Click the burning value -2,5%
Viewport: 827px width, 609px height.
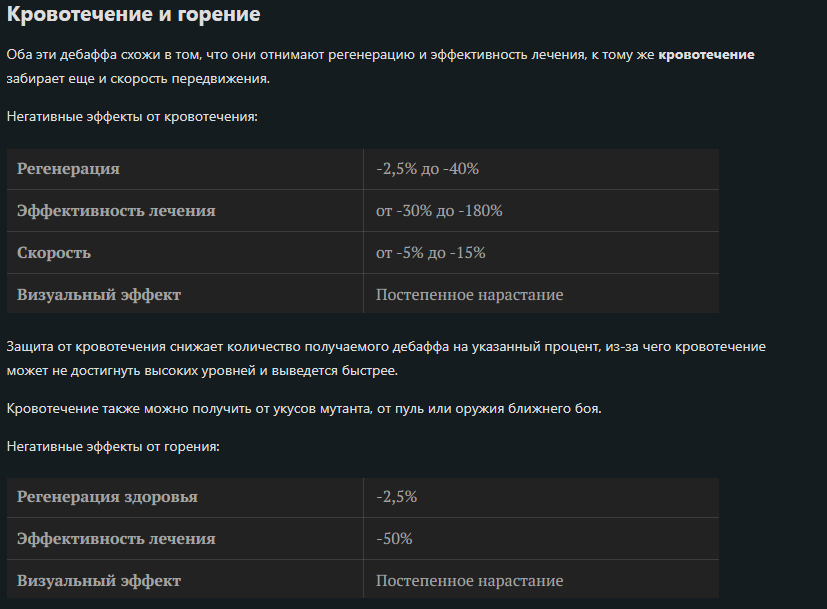click(397, 497)
